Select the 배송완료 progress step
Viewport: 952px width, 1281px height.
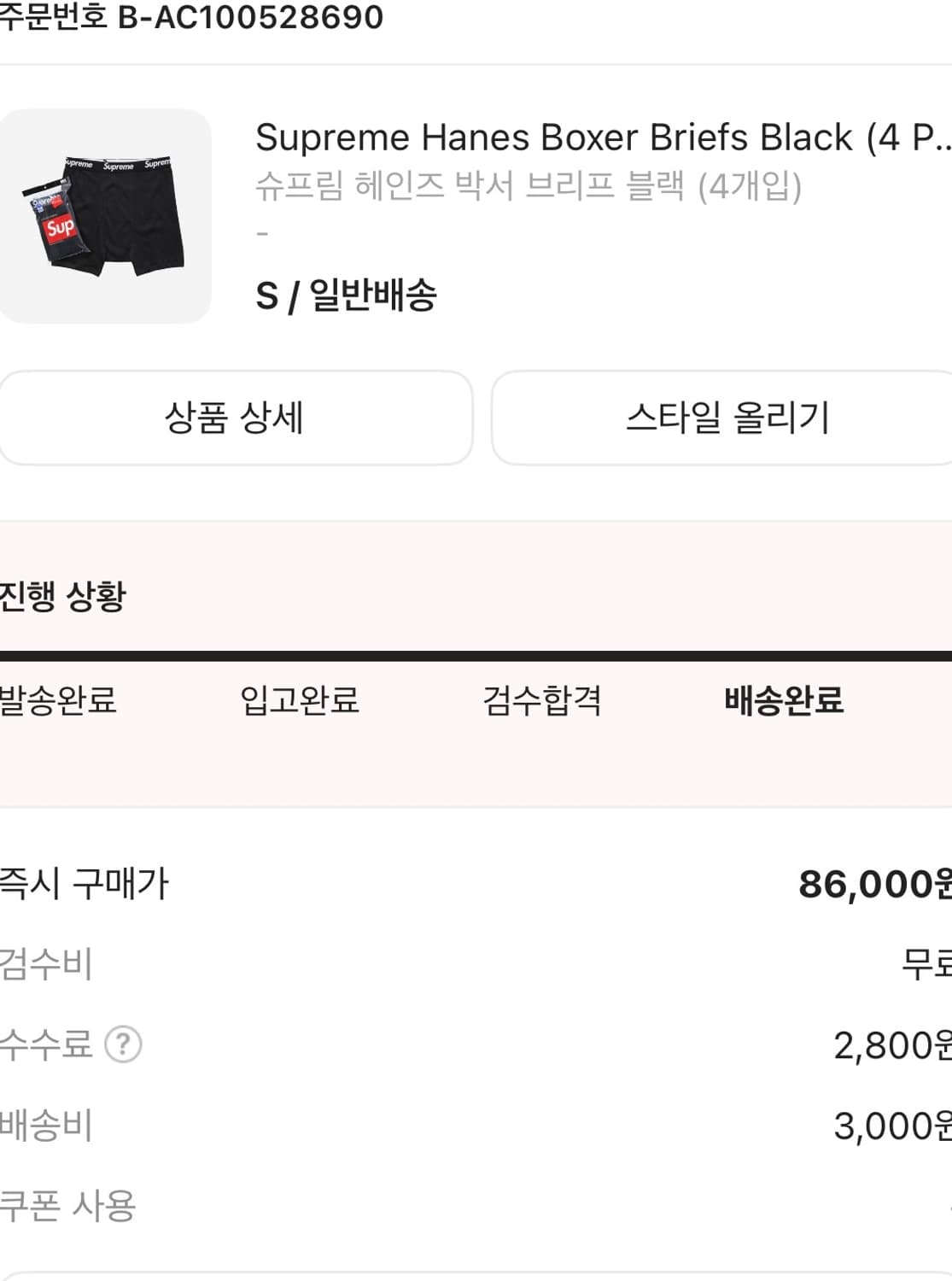point(786,701)
